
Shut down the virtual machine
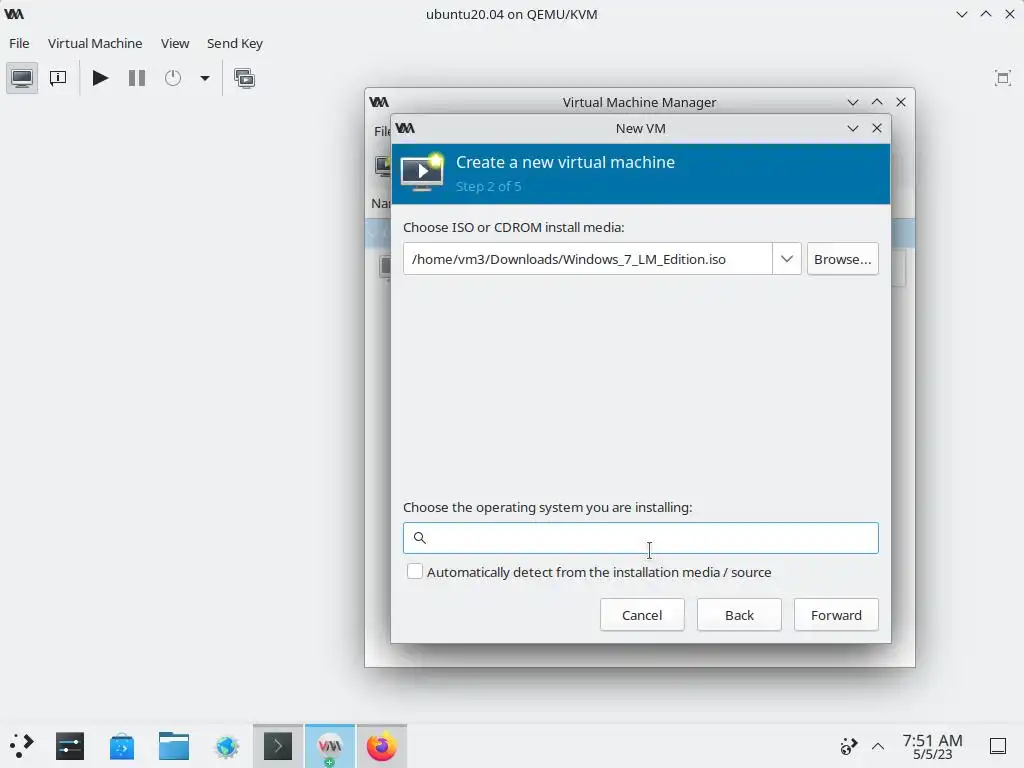173,78
